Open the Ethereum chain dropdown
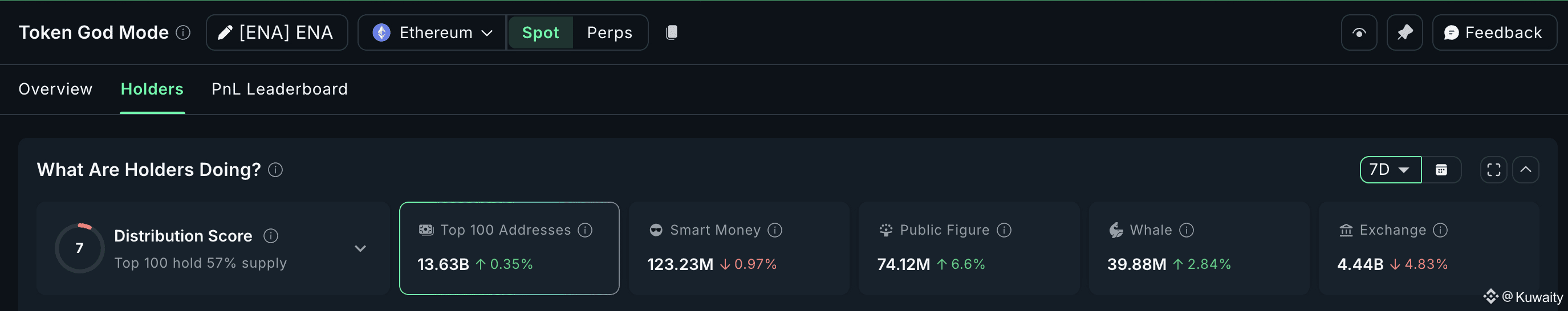This screenshot has height=311, width=1568. [x=432, y=32]
